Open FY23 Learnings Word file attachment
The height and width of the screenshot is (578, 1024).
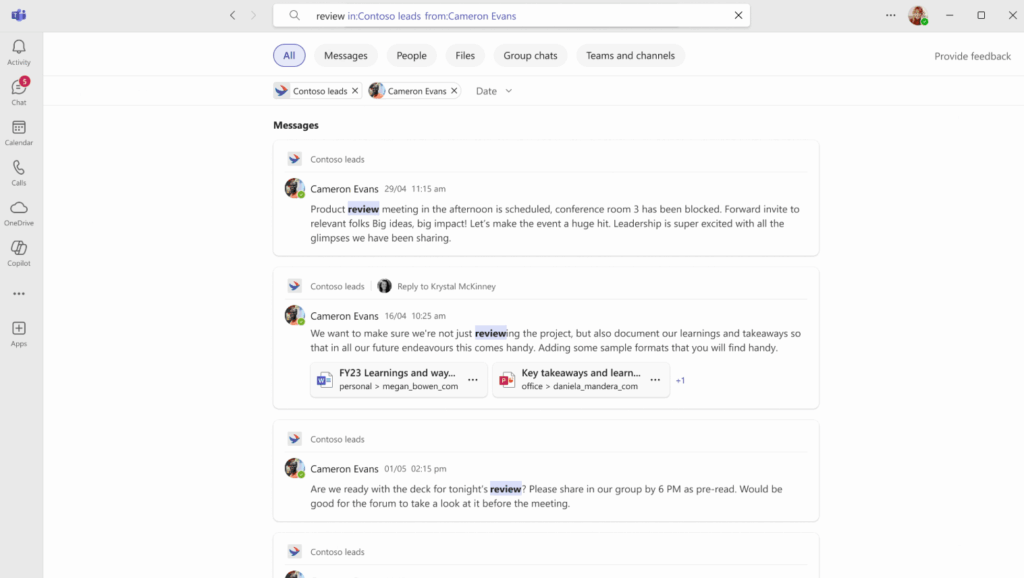(x=398, y=379)
